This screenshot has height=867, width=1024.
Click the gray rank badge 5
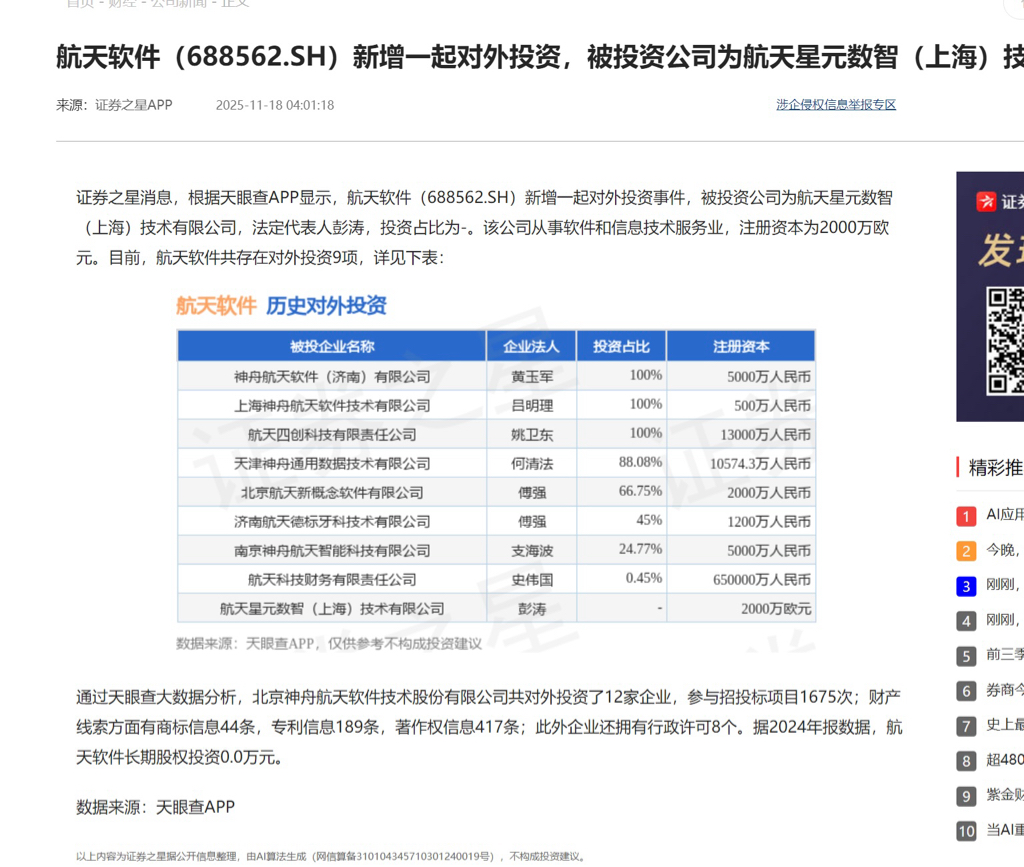point(966,656)
